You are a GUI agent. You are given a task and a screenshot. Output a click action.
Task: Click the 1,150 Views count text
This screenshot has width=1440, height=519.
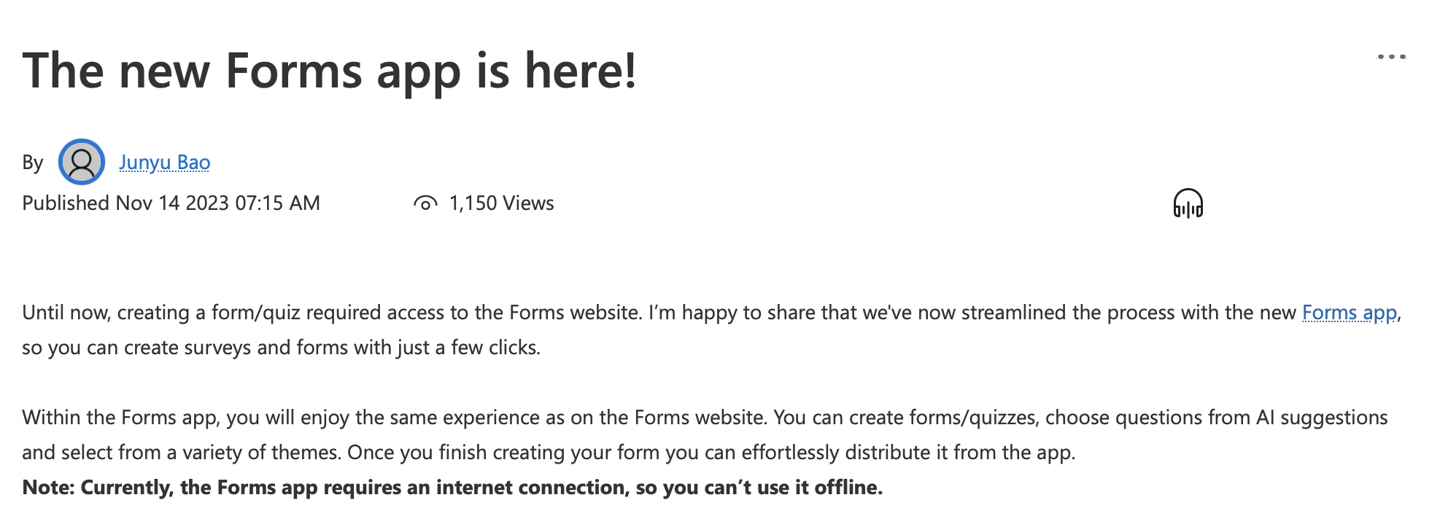point(501,203)
